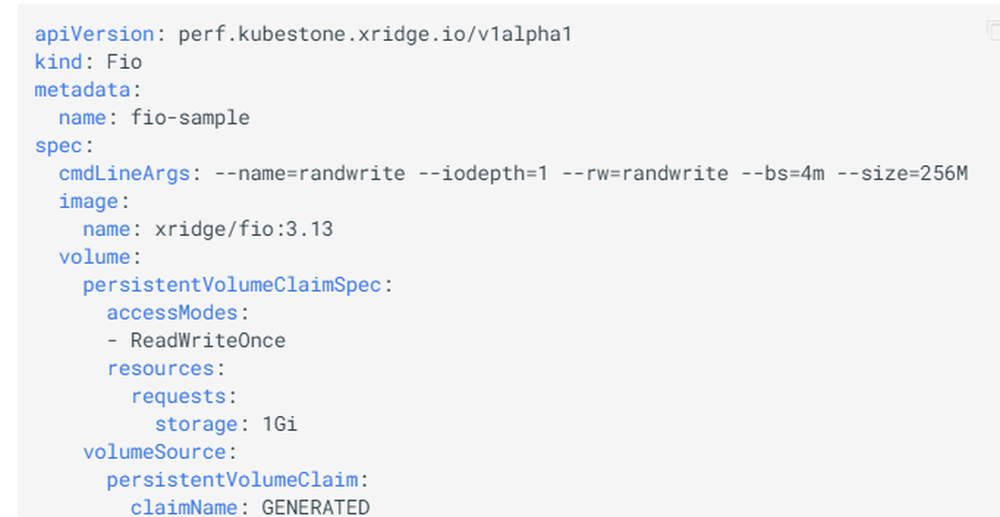The image size is (1000, 517).
Task: Click the persistentVolumeClaimSpec key
Action: pos(232,285)
